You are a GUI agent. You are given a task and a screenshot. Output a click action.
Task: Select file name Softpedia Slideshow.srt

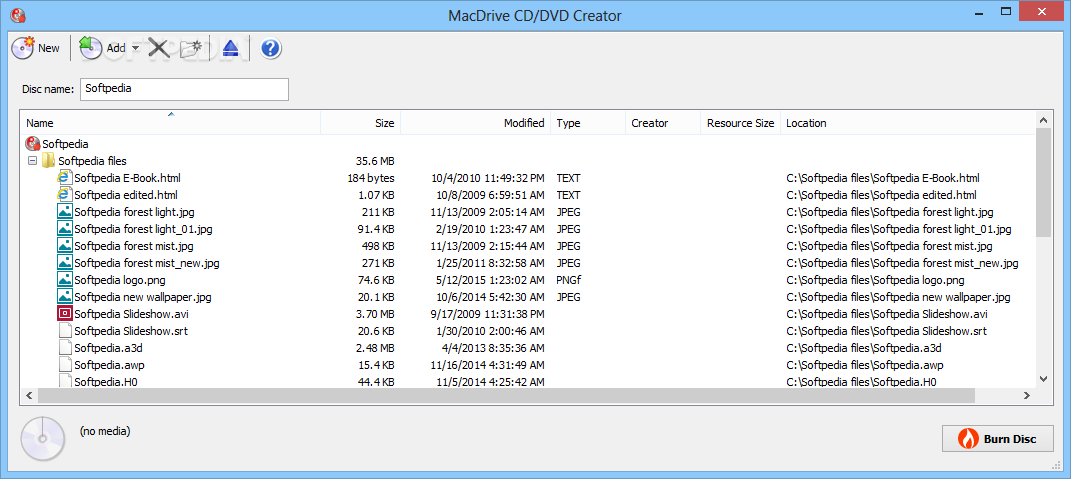[131, 331]
